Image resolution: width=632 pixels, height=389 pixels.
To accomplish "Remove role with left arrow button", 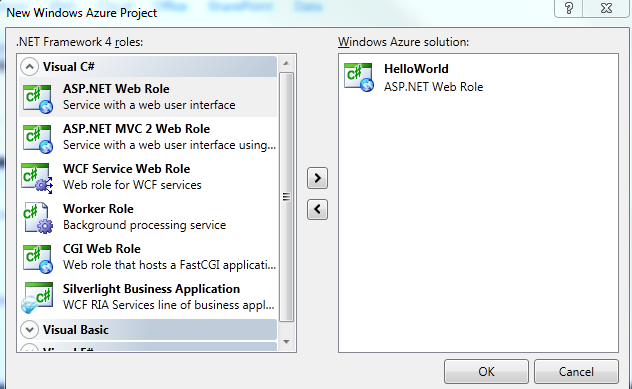I will (317, 210).
